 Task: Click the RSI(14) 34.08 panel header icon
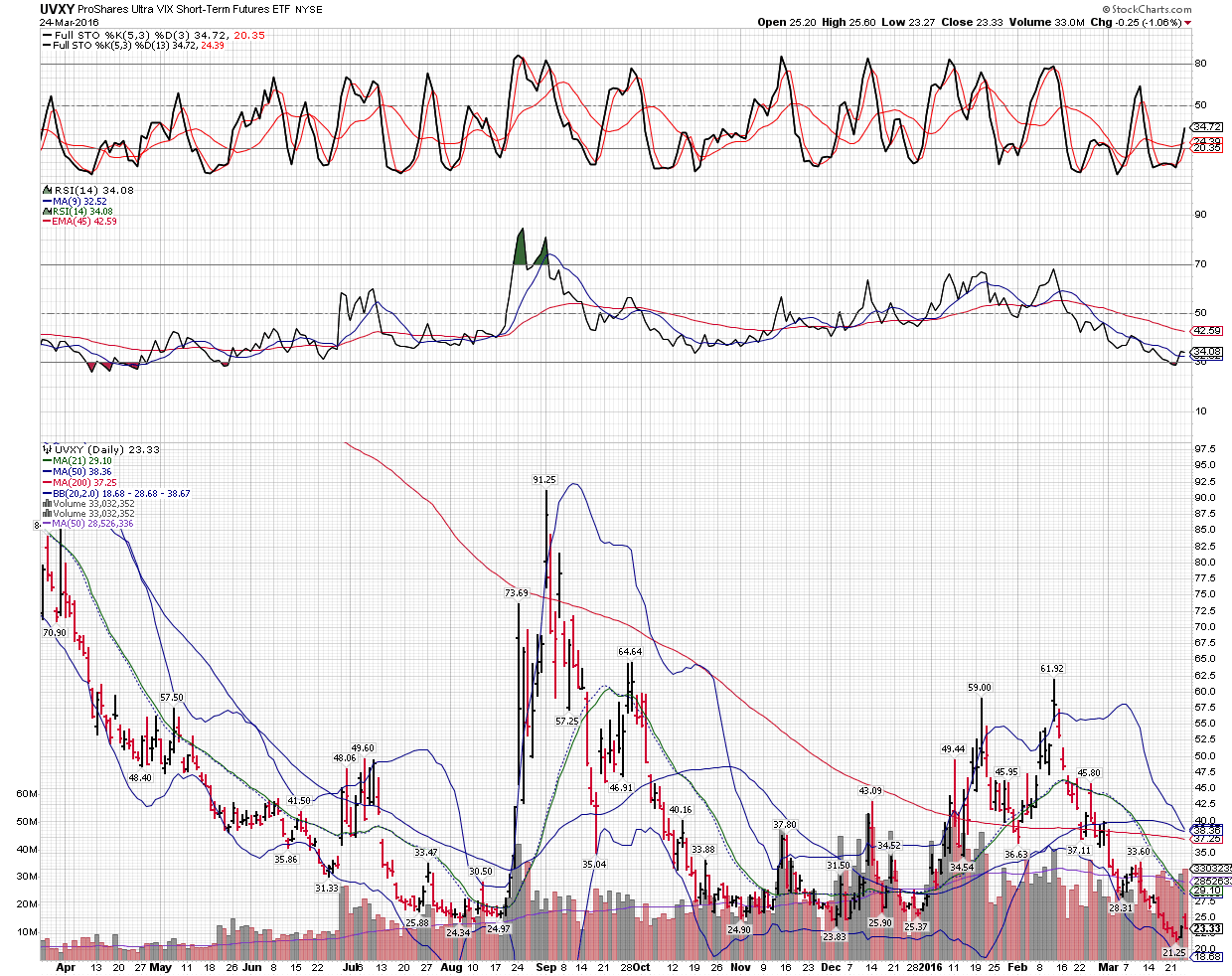[46, 190]
